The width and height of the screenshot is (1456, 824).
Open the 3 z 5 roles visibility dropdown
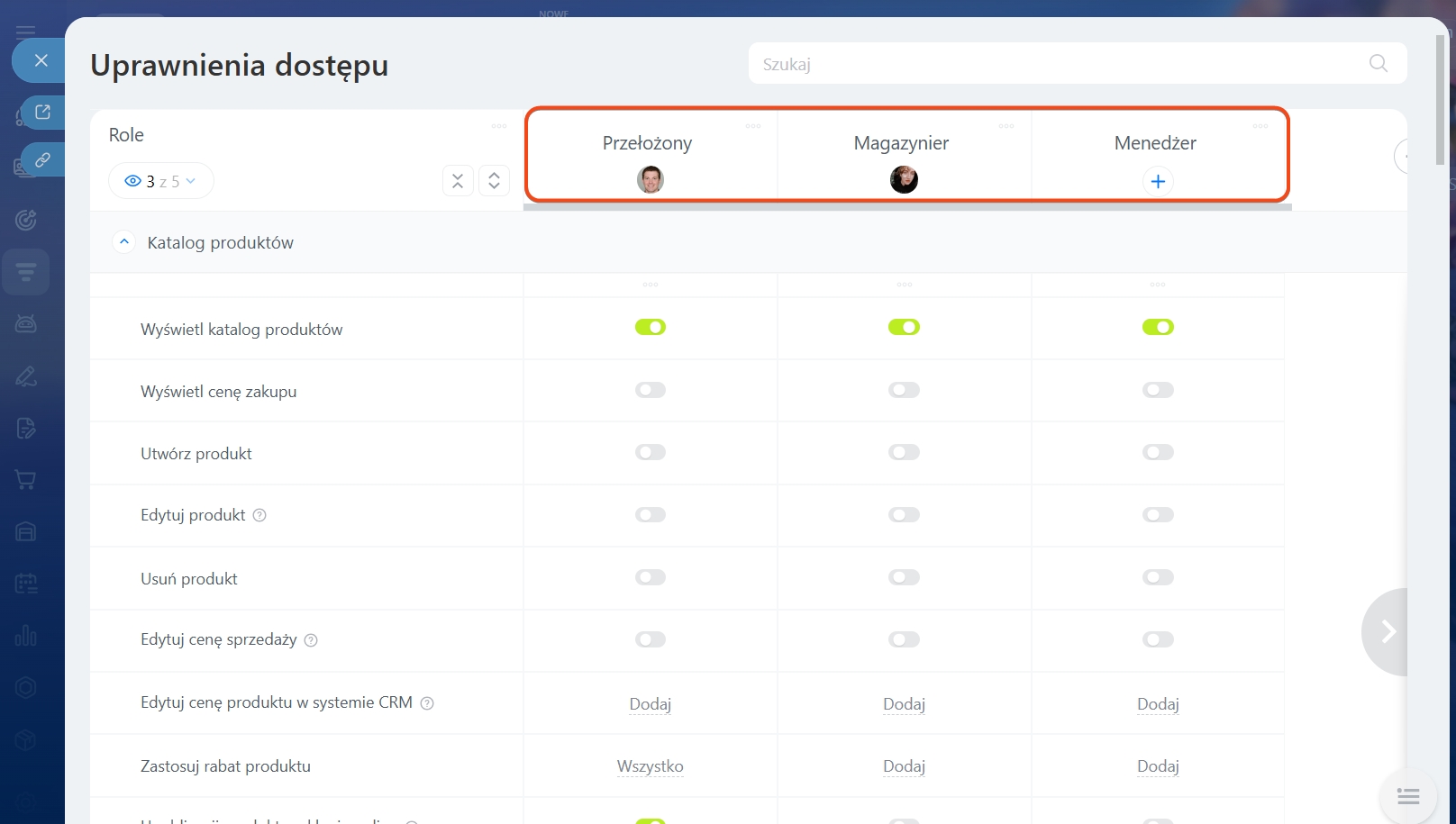point(161,181)
